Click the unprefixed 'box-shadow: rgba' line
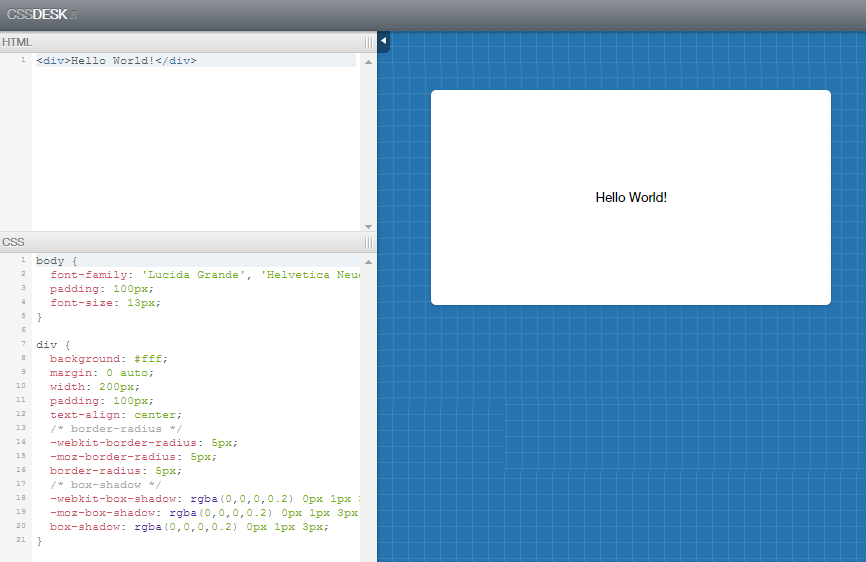The image size is (866, 562). [189, 527]
